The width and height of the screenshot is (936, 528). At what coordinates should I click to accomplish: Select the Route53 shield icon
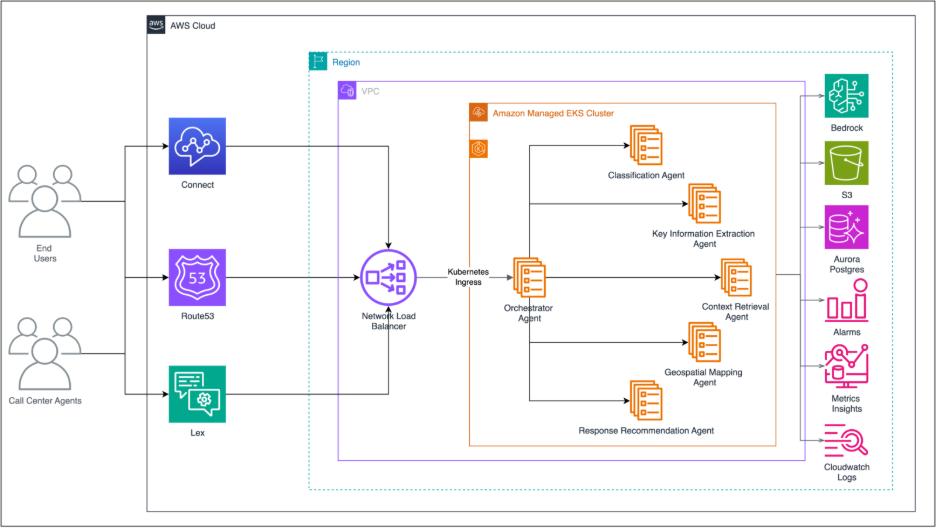(x=197, y=277)
